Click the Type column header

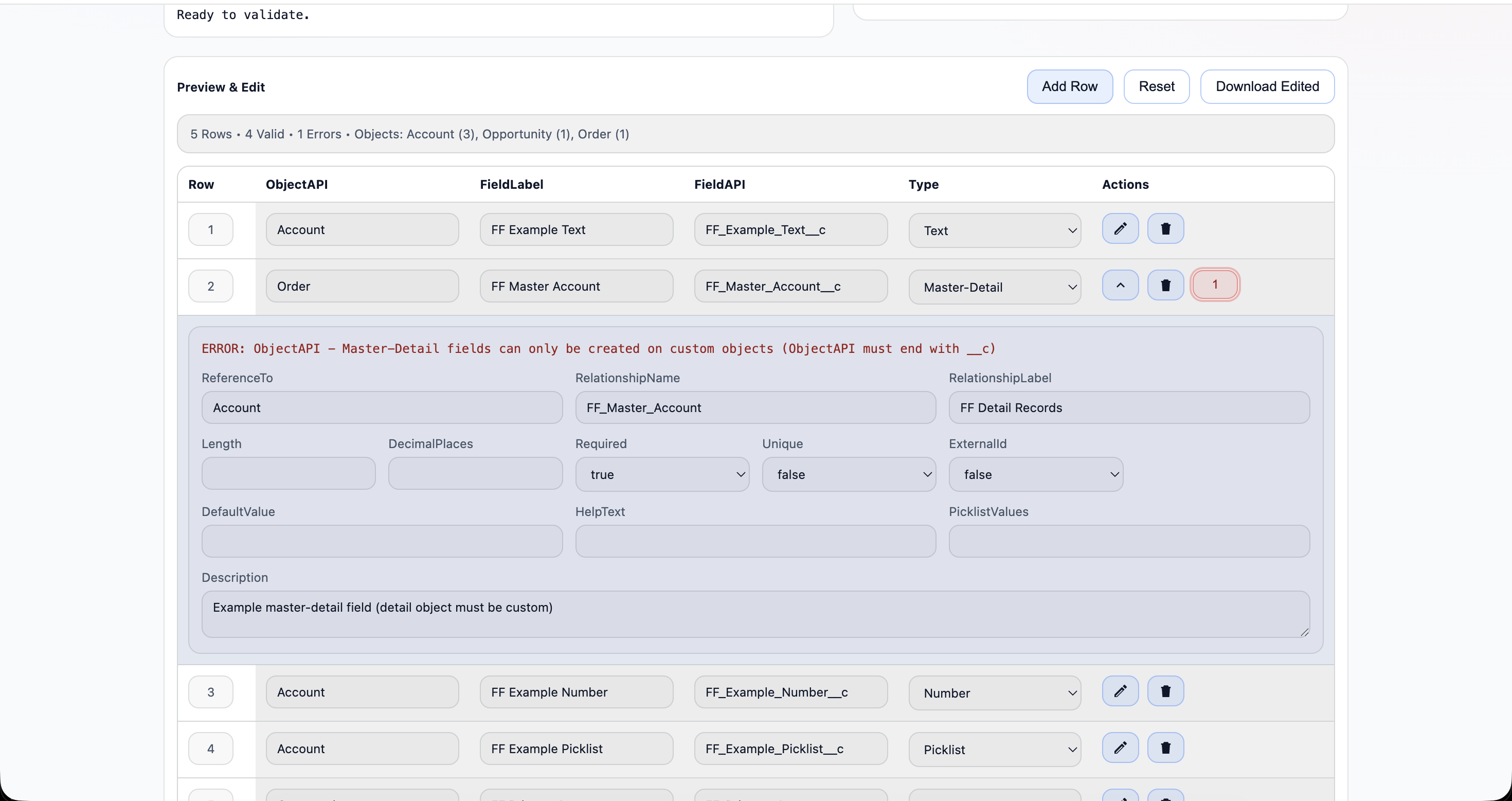923,184
